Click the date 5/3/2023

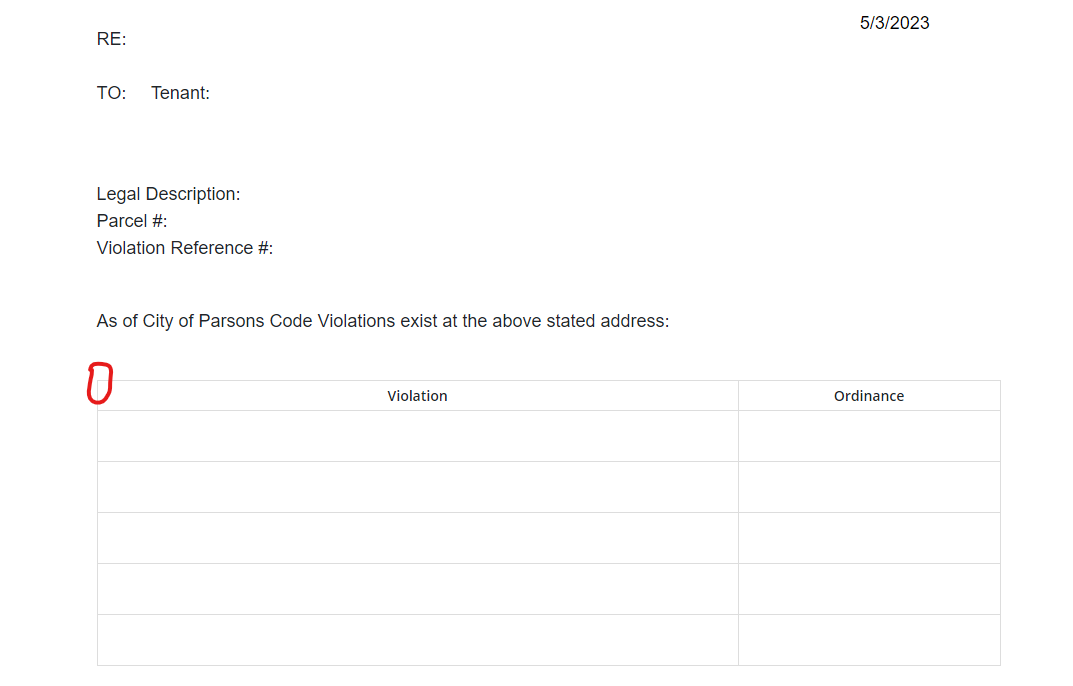pos(894,23)
